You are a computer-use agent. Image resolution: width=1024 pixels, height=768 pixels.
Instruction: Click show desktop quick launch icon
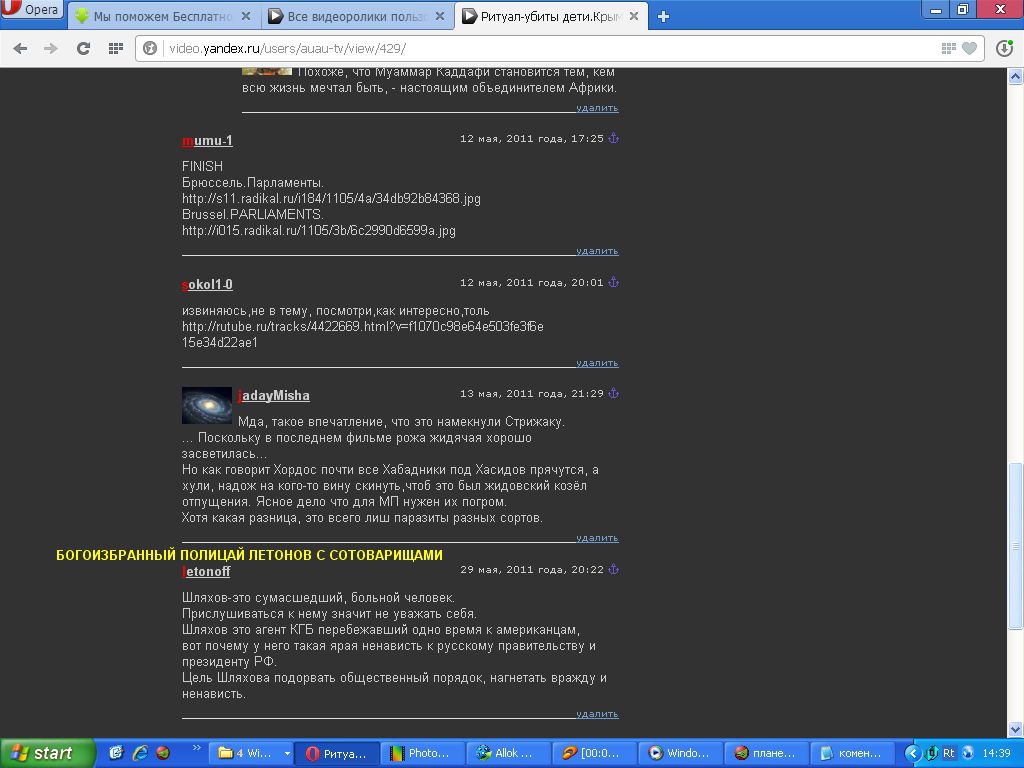click(x=116, y=753)
